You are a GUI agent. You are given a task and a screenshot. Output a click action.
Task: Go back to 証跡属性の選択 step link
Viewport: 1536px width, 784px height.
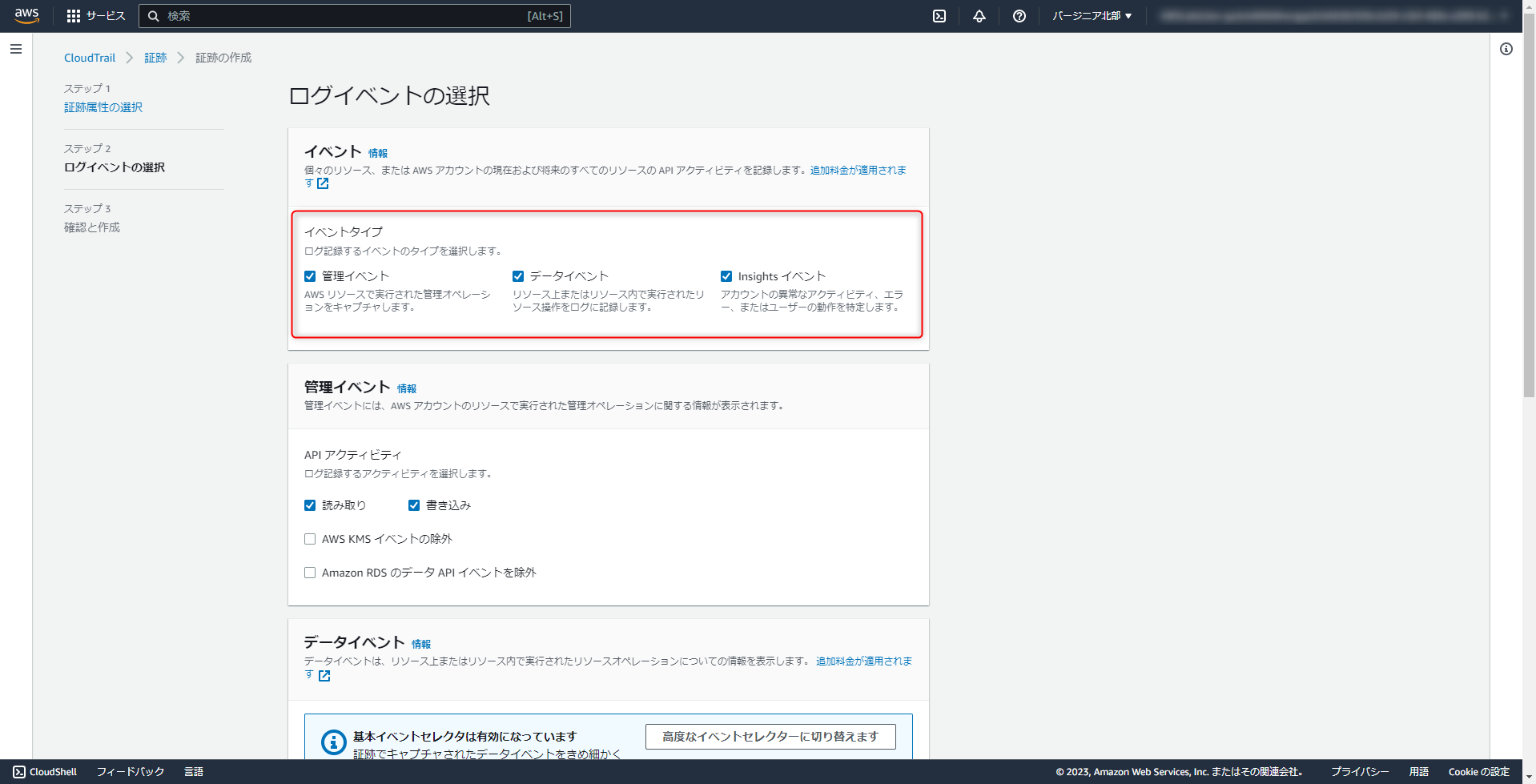(x=103, y=107)
